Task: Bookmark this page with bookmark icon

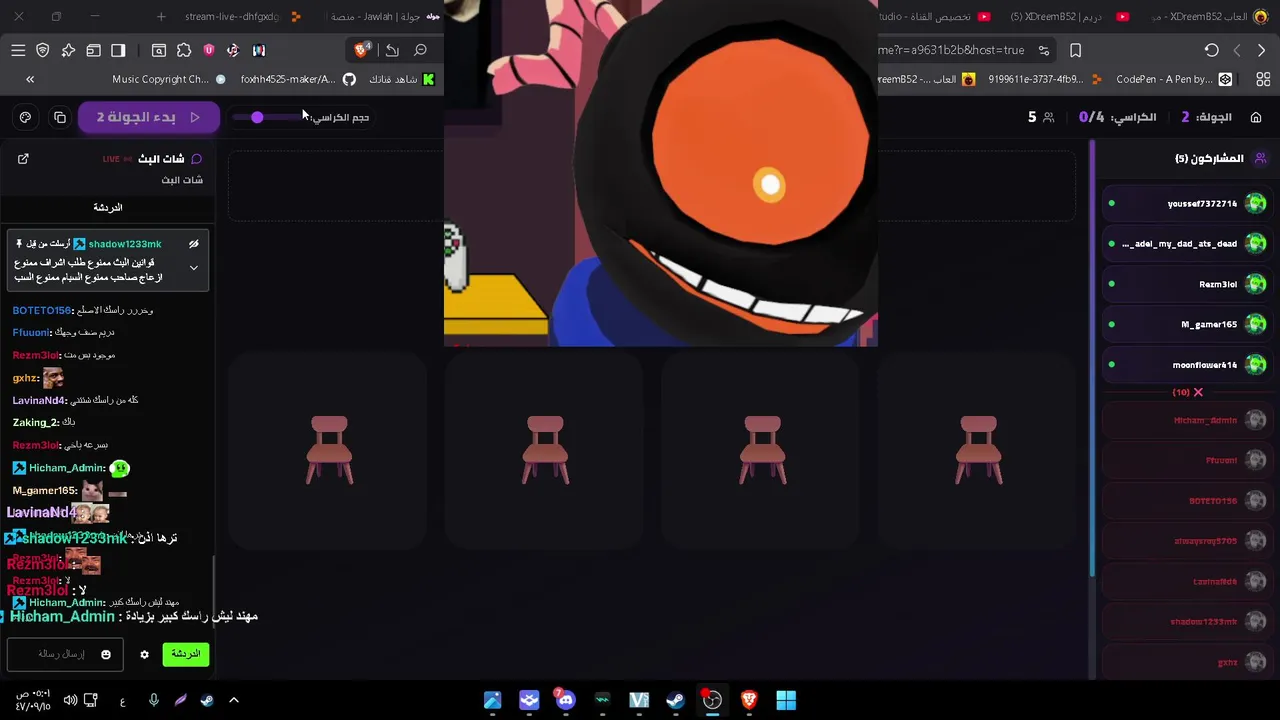Action: pos(1076,50)
